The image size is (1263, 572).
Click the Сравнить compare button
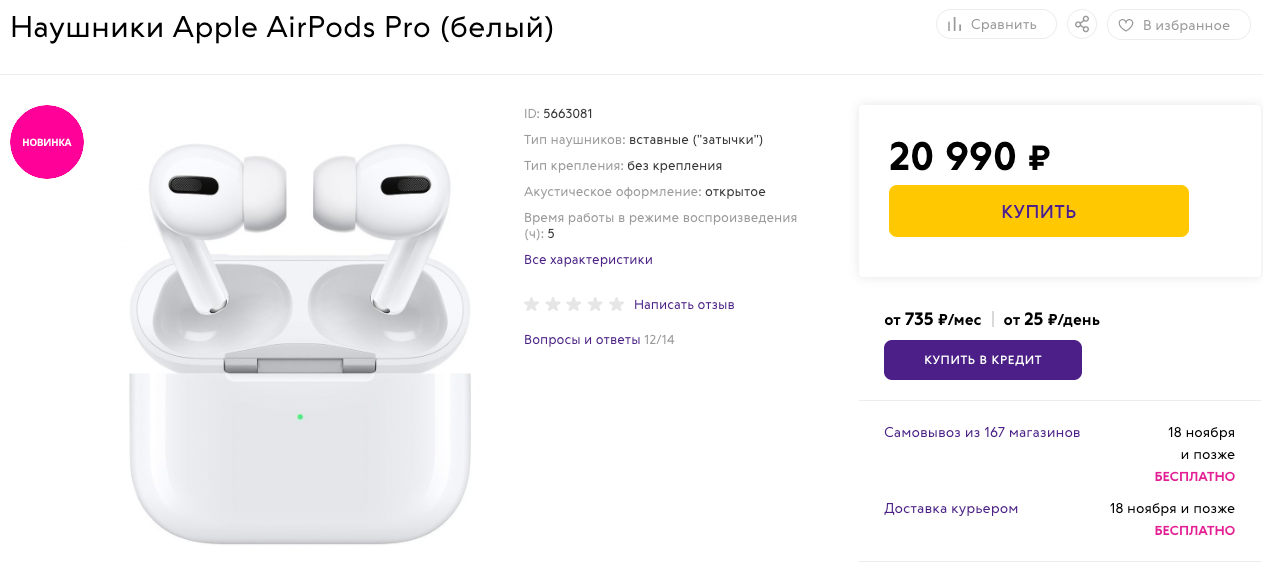[x=995, y=25]
